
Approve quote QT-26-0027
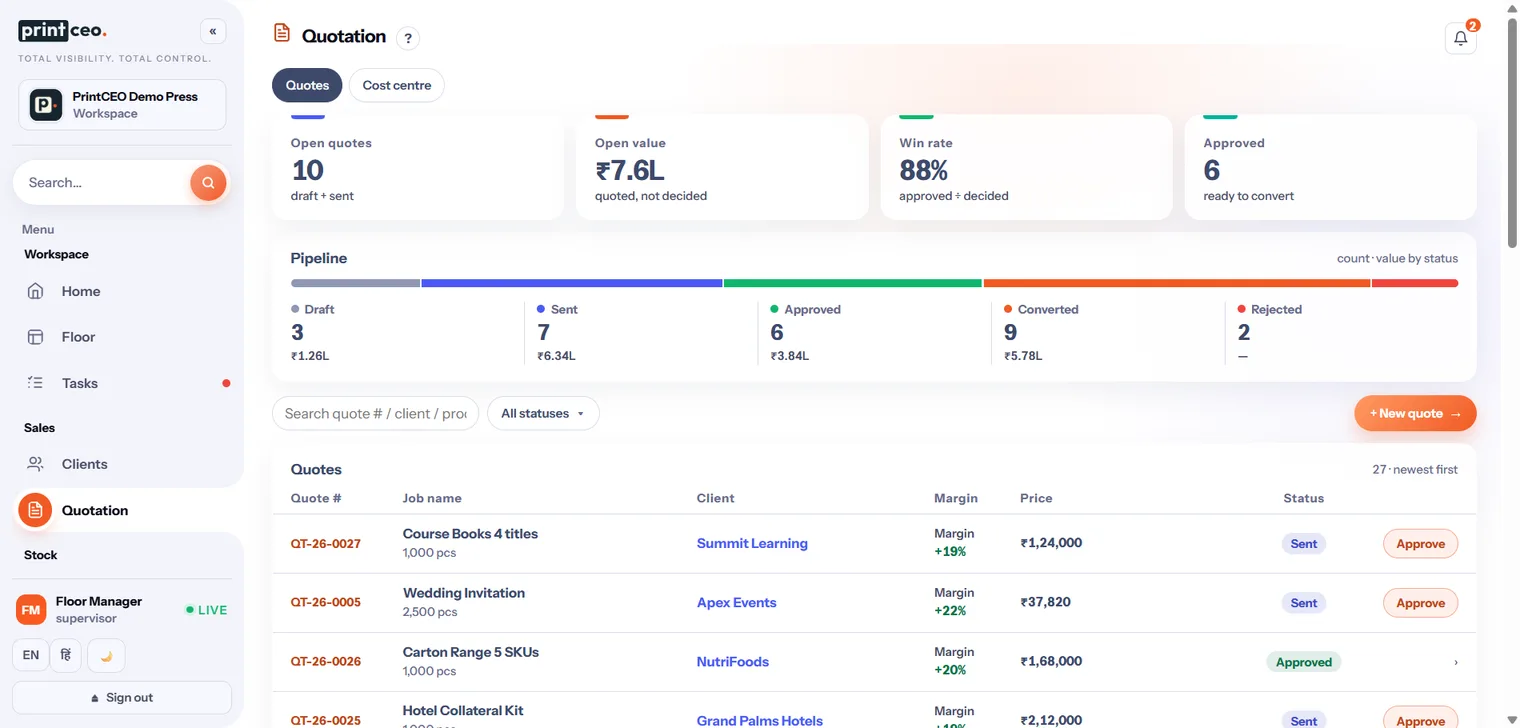coord(1420,544)
